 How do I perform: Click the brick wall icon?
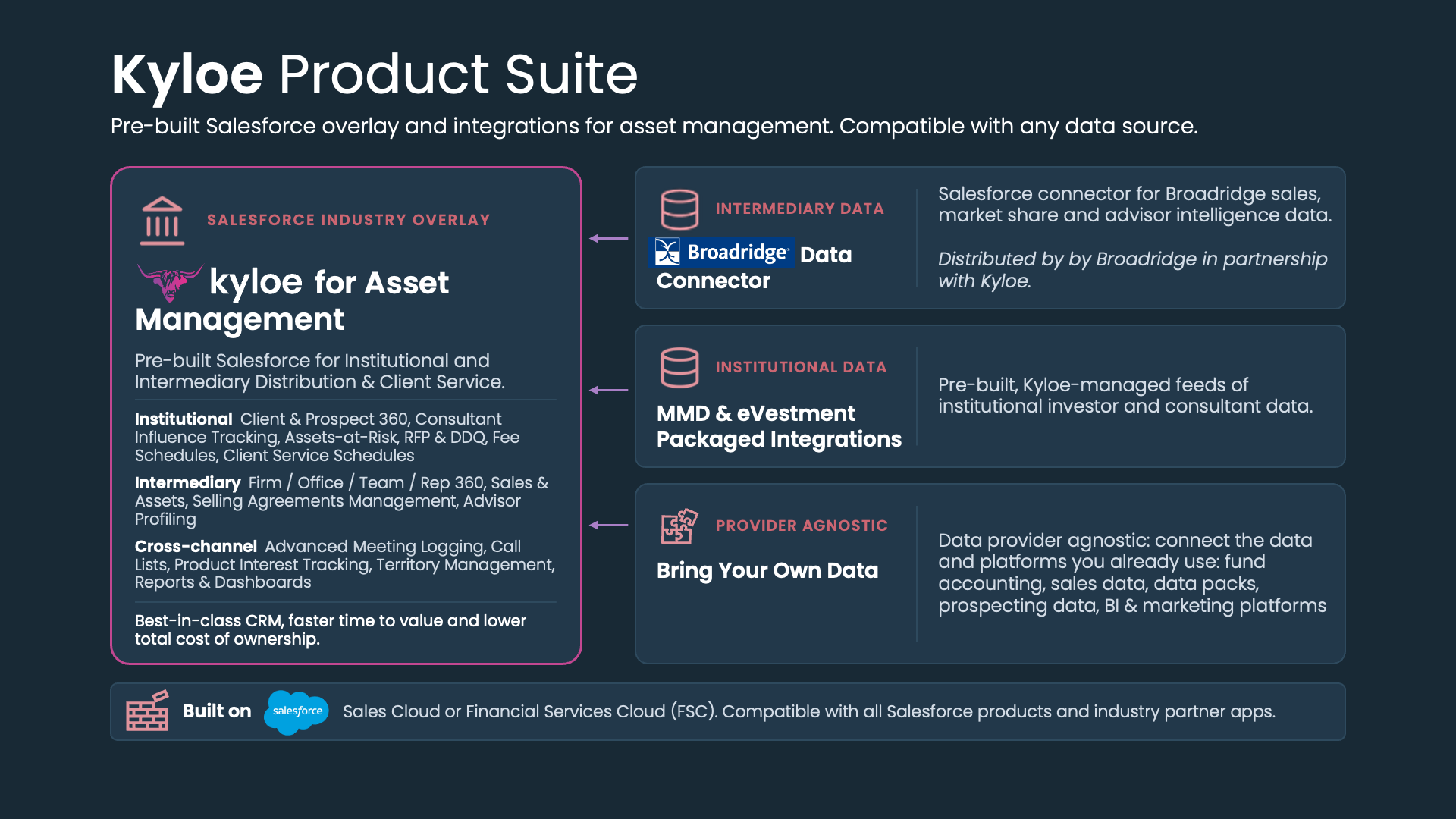click(148, 711)
